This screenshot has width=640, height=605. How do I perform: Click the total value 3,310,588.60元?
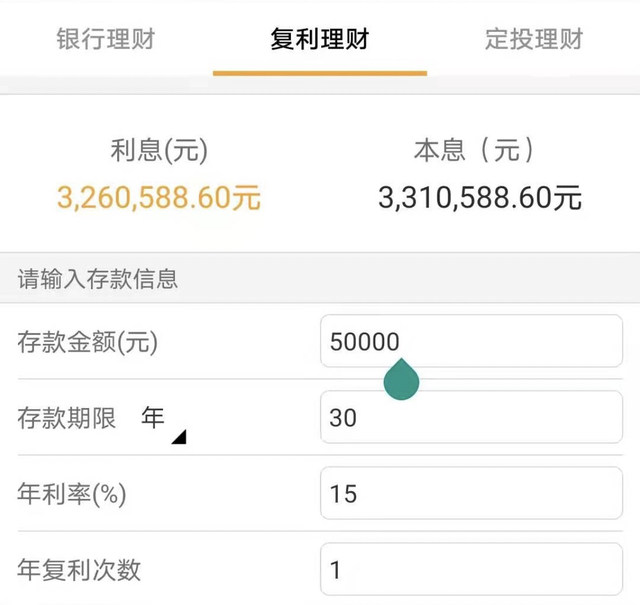[480, 198]
